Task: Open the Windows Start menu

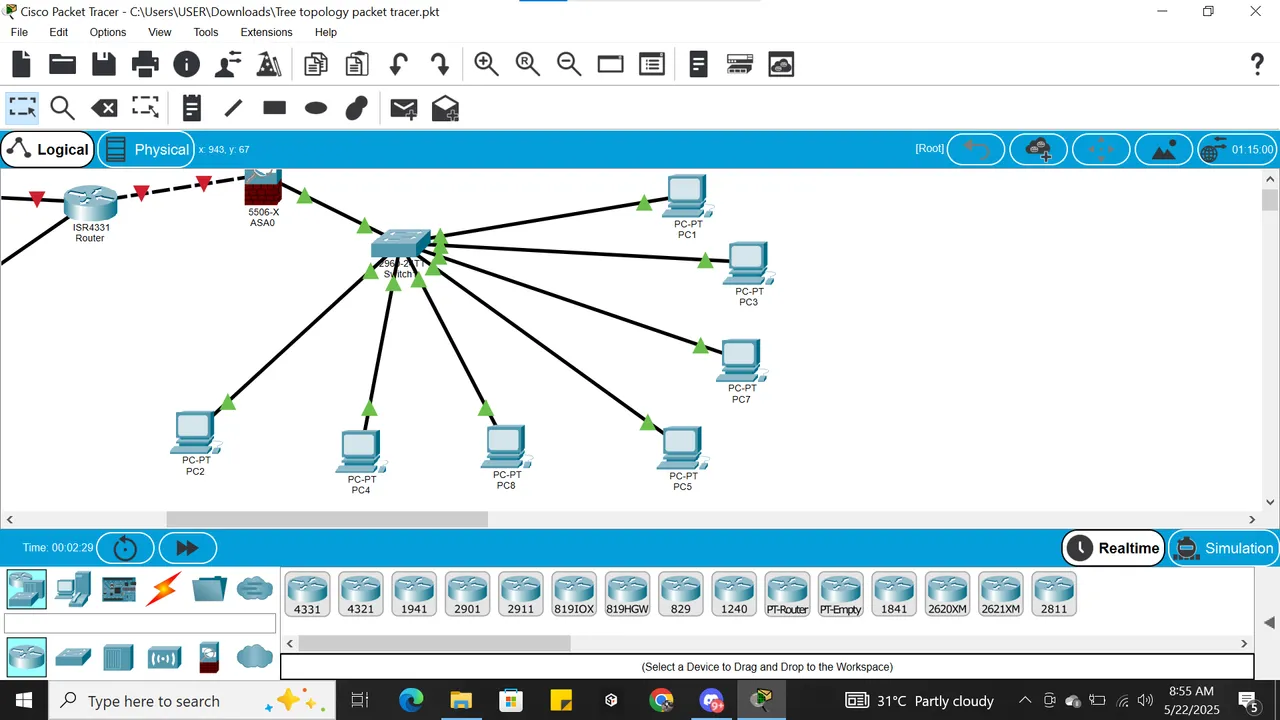Action: (24, 700)
